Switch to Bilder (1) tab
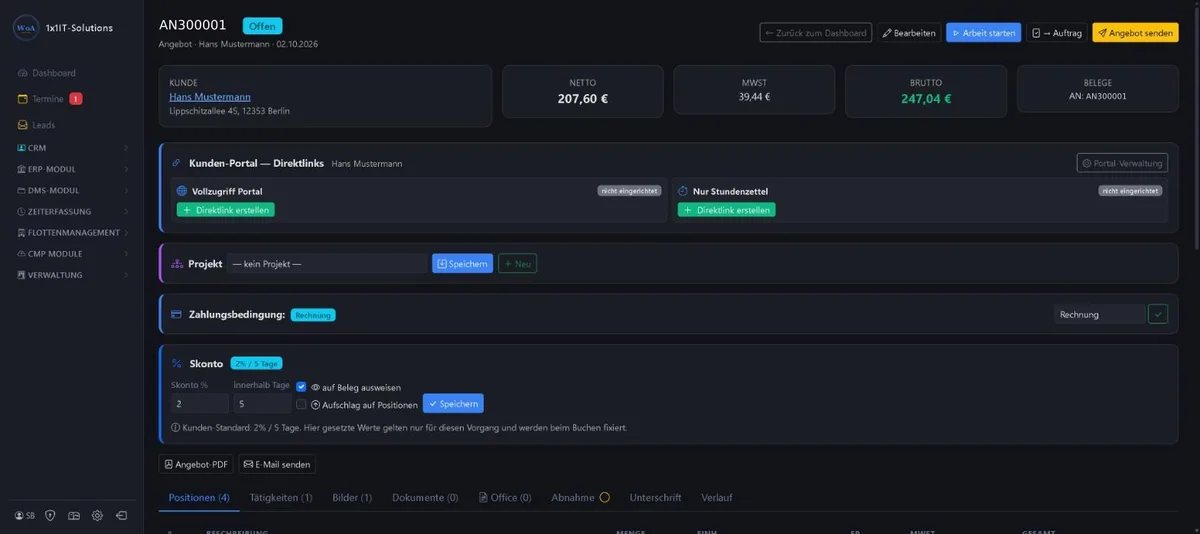 [352, 498]
